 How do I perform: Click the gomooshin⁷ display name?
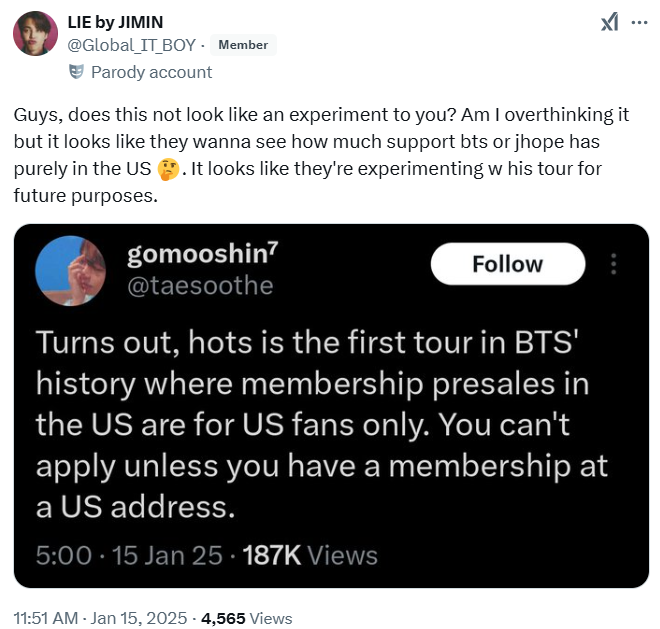[203, 255]
